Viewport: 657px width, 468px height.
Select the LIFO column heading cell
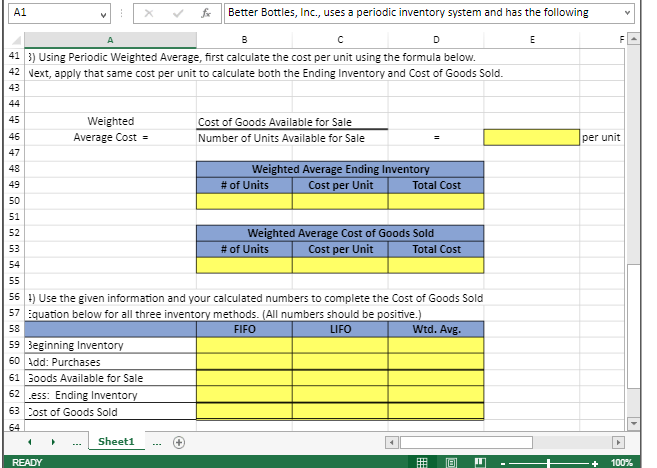point(340,329)
